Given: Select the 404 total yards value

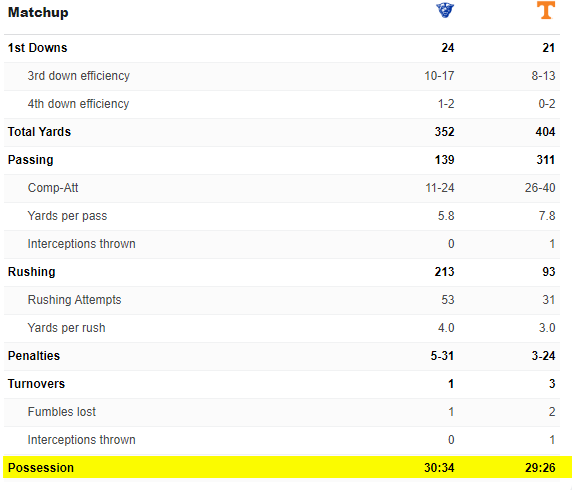Looking at the screenshot, I should 545,132.
